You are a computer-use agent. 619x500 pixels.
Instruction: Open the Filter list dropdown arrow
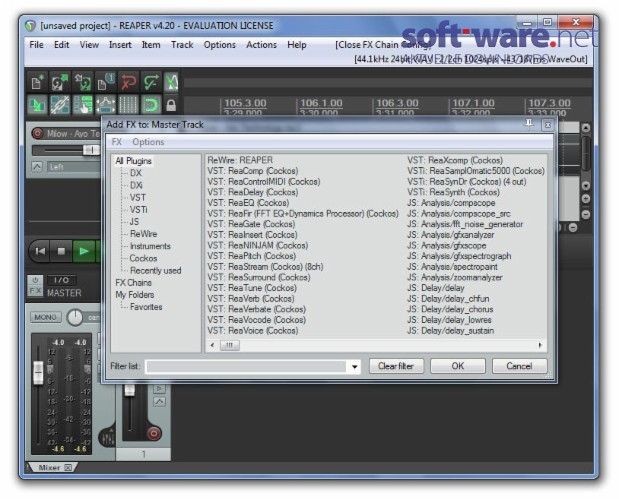point(355,367)
